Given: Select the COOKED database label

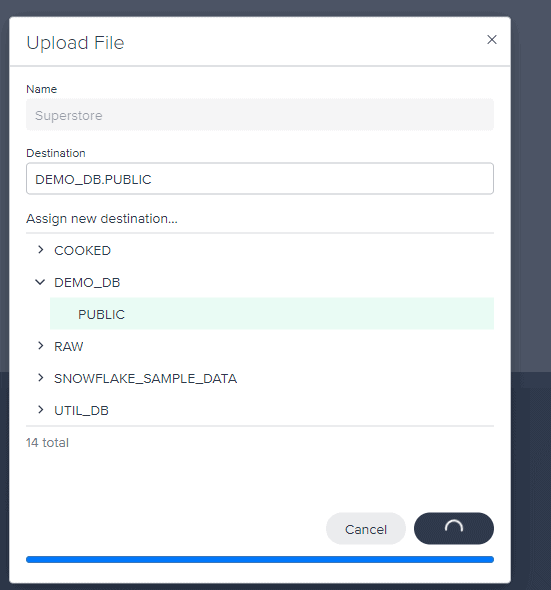Looking at the screenshot, I should click(82, 251).
